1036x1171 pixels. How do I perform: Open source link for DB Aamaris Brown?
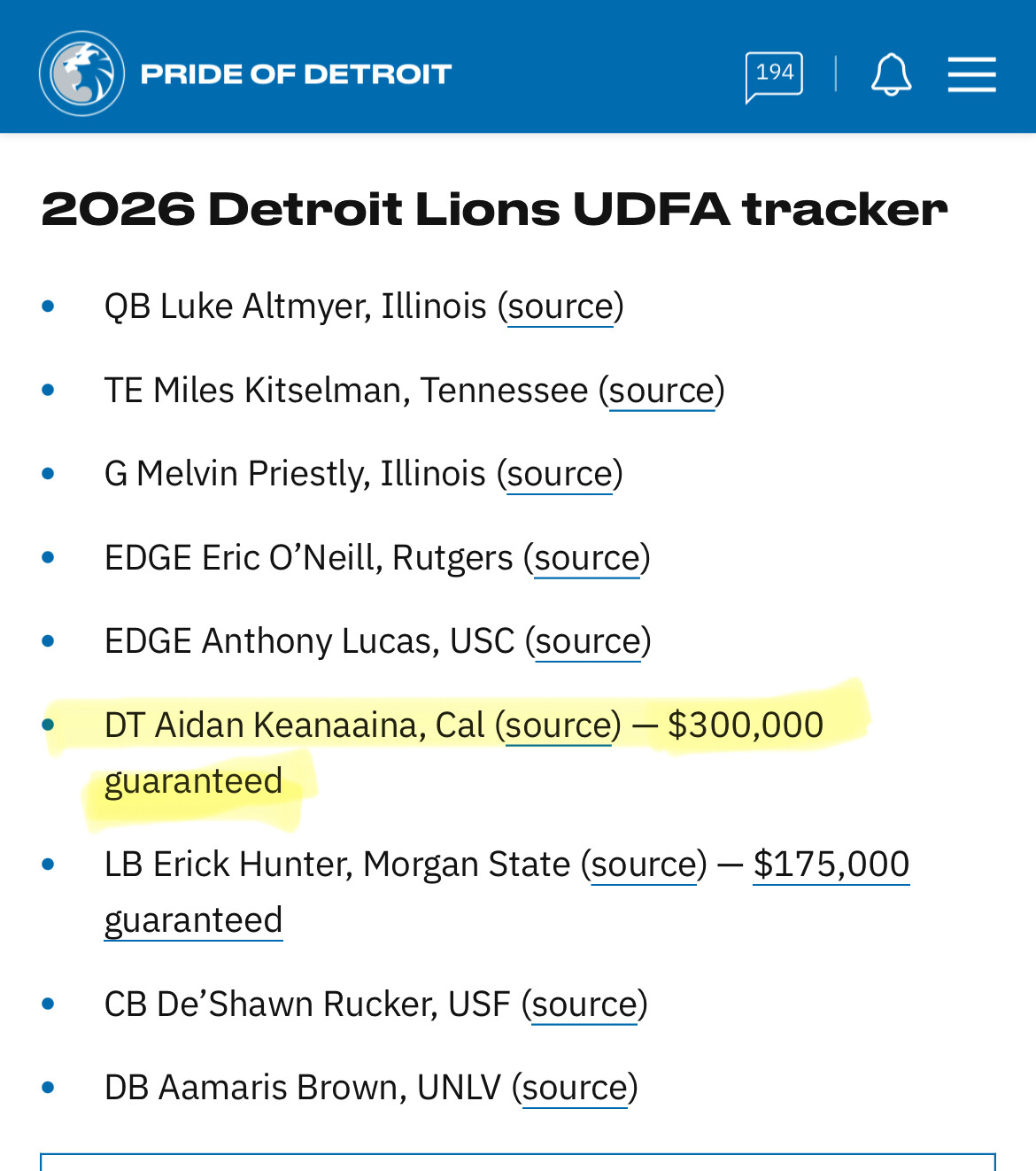tap(575, 1088)
